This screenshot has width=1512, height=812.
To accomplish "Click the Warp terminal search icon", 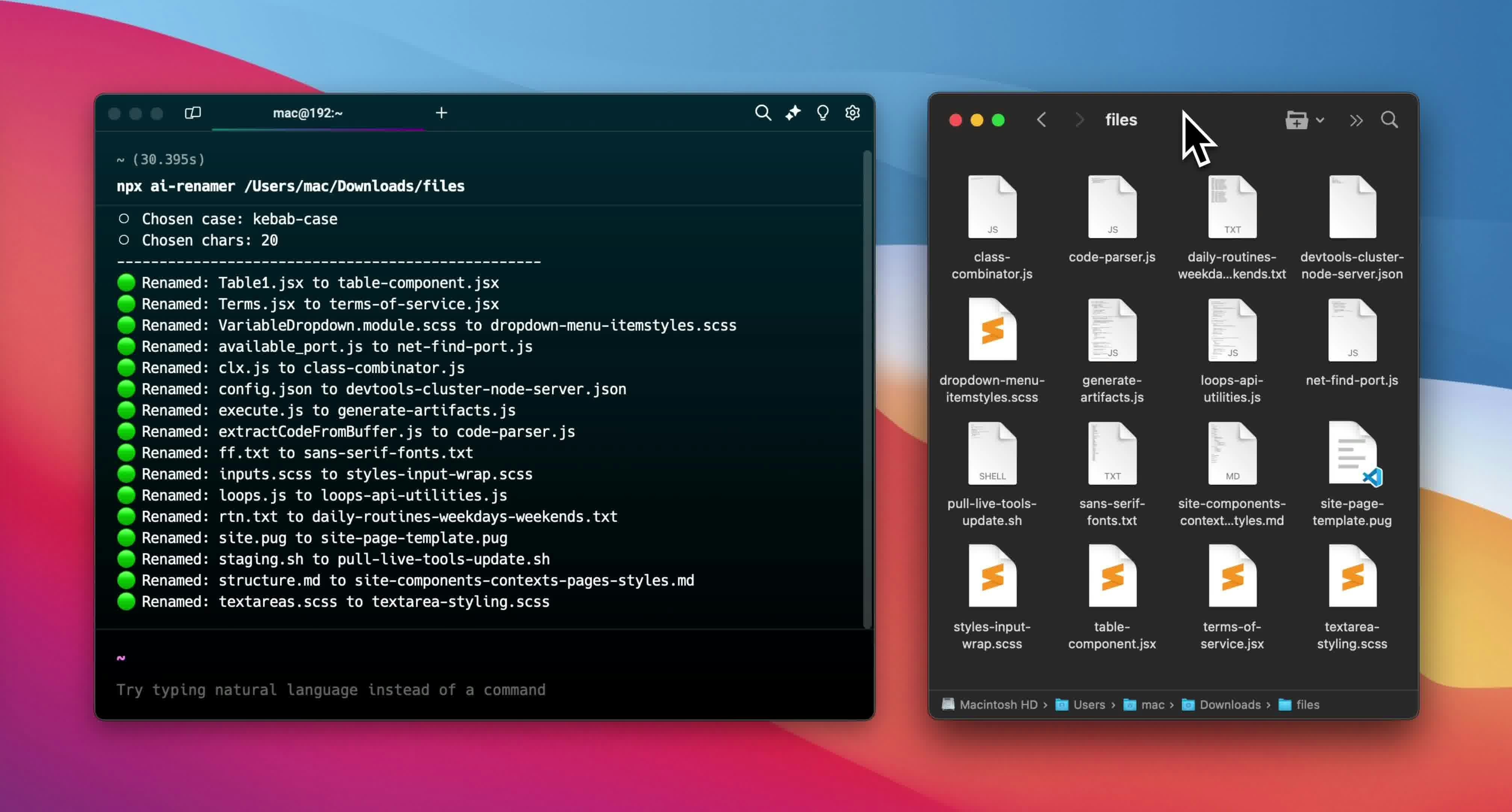I will tap(762, 113).
